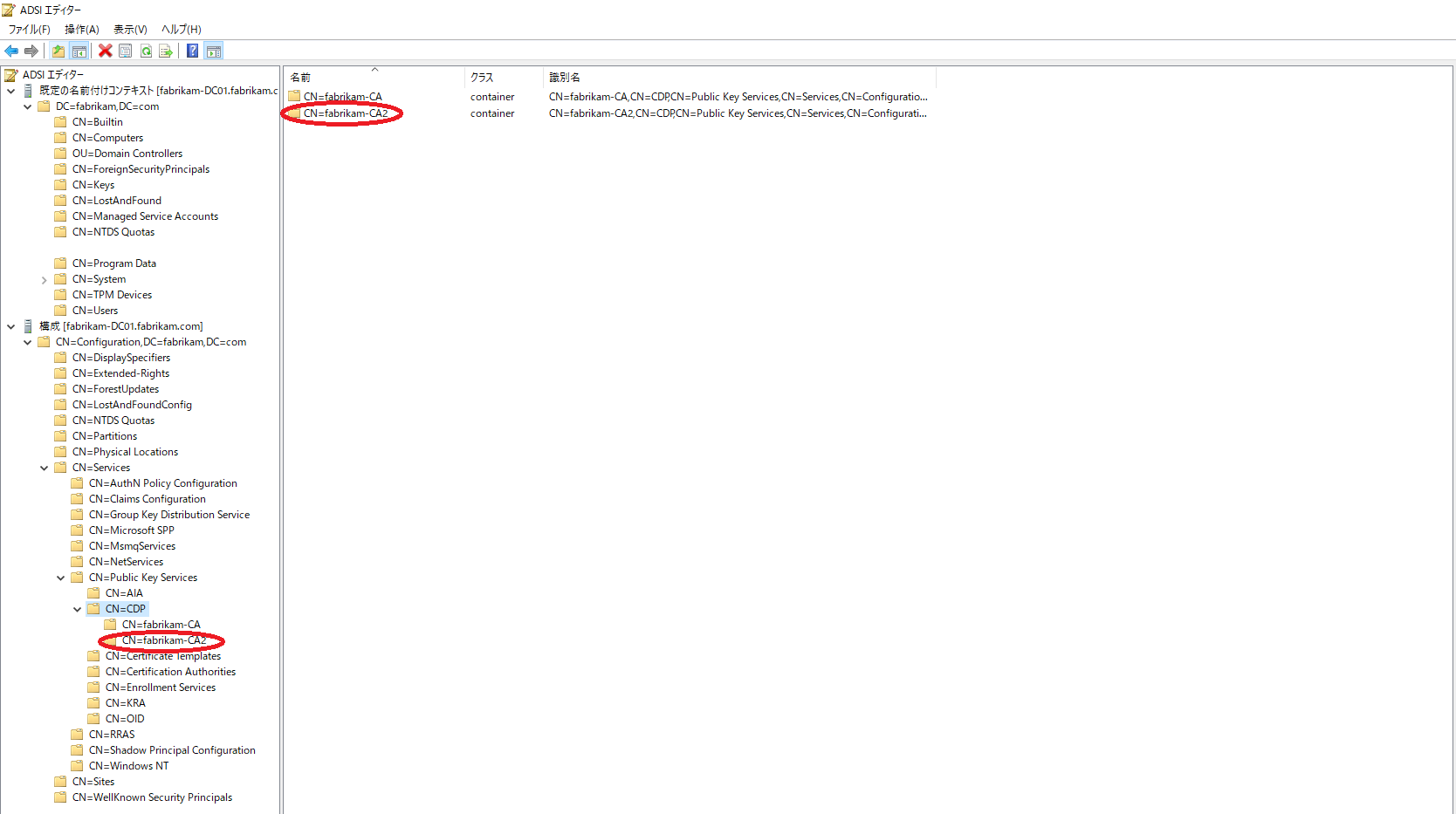Open Help with the question mark icon
Image resolution: width=1456 pixels, height=814 pixels.
pyautogui.click(x=193, y=51)
